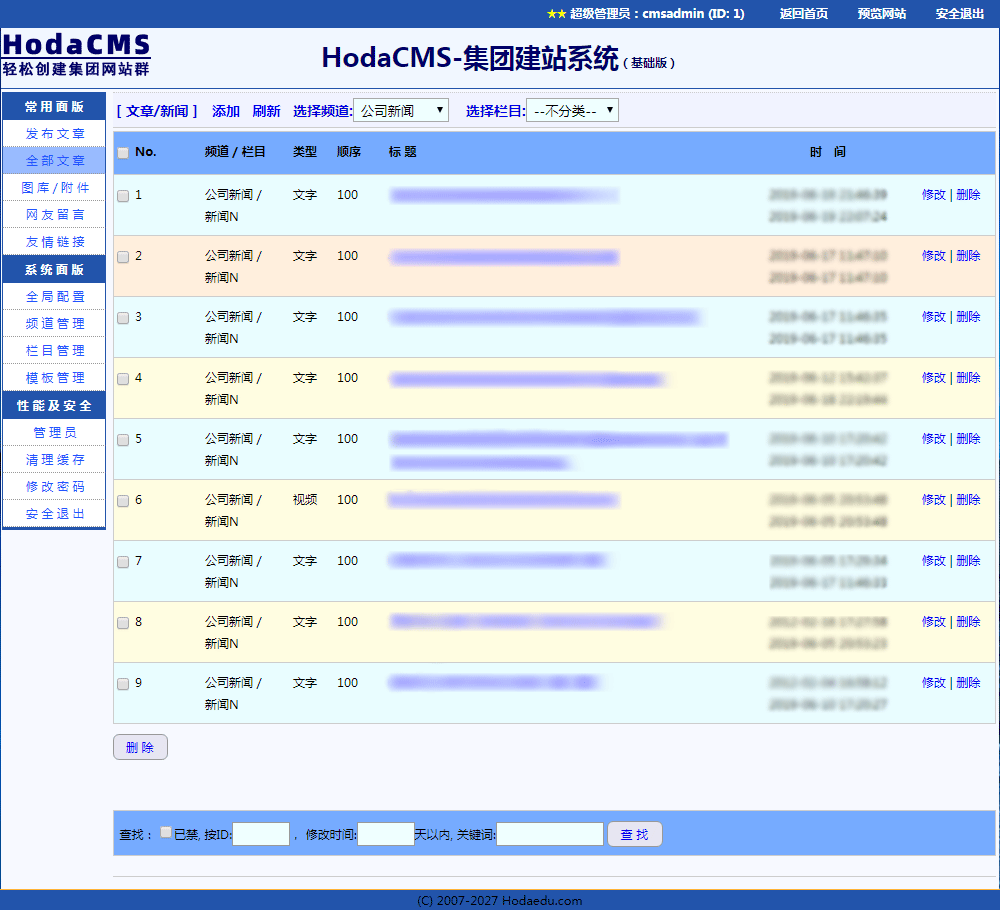1000x910 pixels.
Task: Check the checkbox for row No. 9
Action: [x=123, y=684]
